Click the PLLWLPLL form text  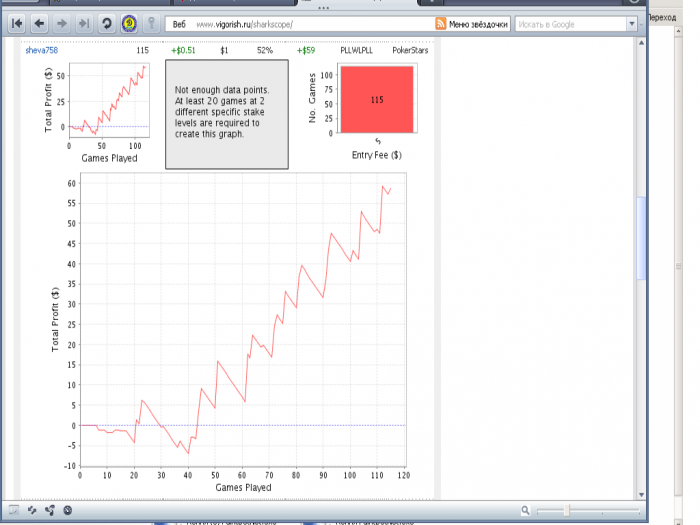tap(356, 50)
